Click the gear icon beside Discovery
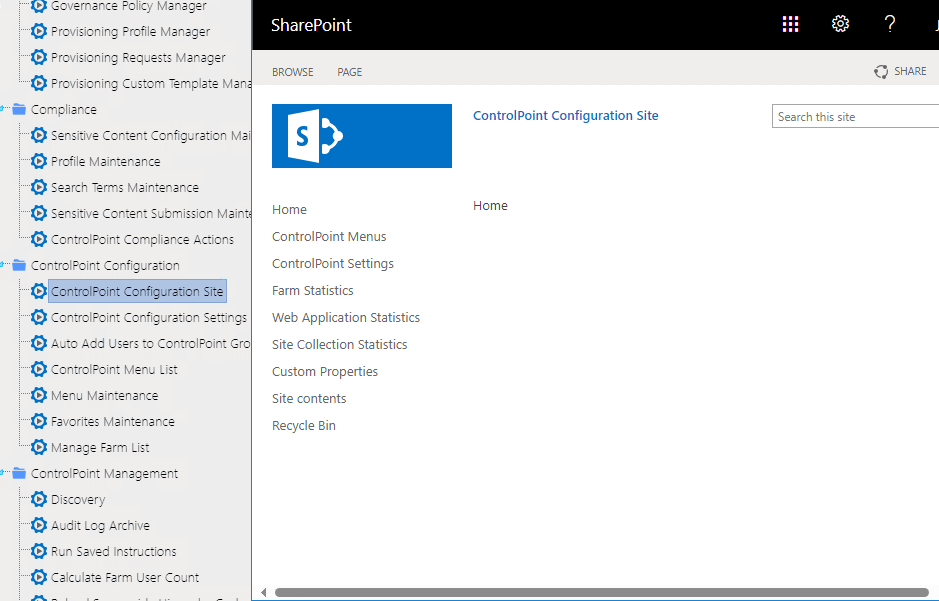Image resolution: width=939 pixels, height=601 pixels. point(38,499)
